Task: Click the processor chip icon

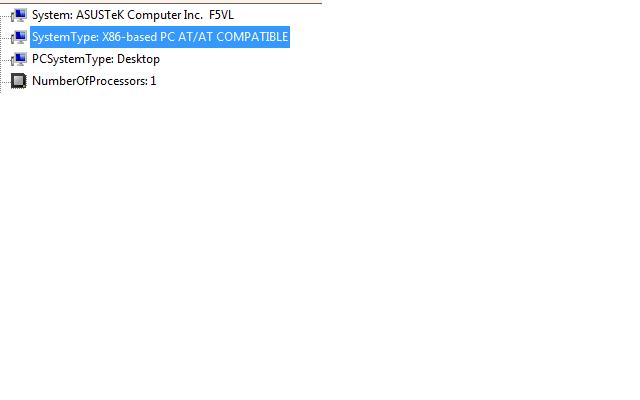Action: (x=18, y=81)
